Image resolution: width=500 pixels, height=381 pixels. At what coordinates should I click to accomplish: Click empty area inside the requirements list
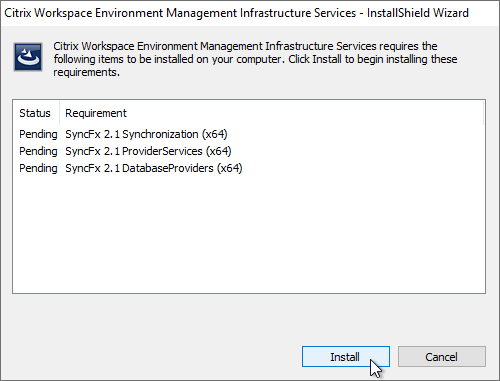pos(249,233)
